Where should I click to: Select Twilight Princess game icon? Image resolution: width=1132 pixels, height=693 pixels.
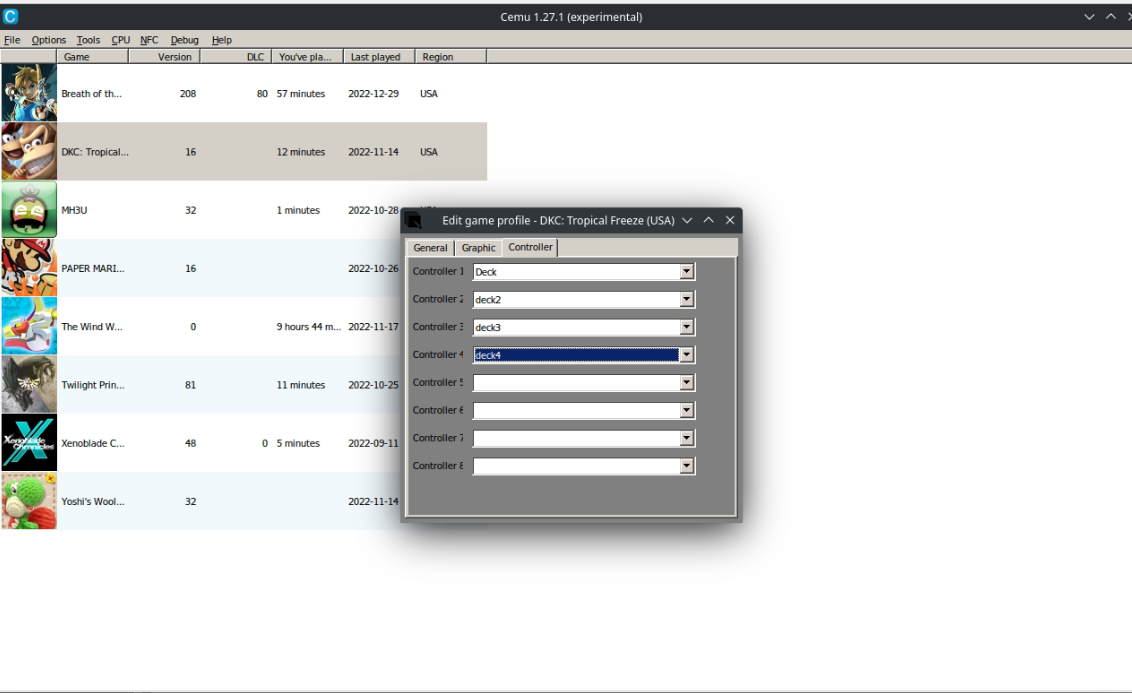point(29,384)
